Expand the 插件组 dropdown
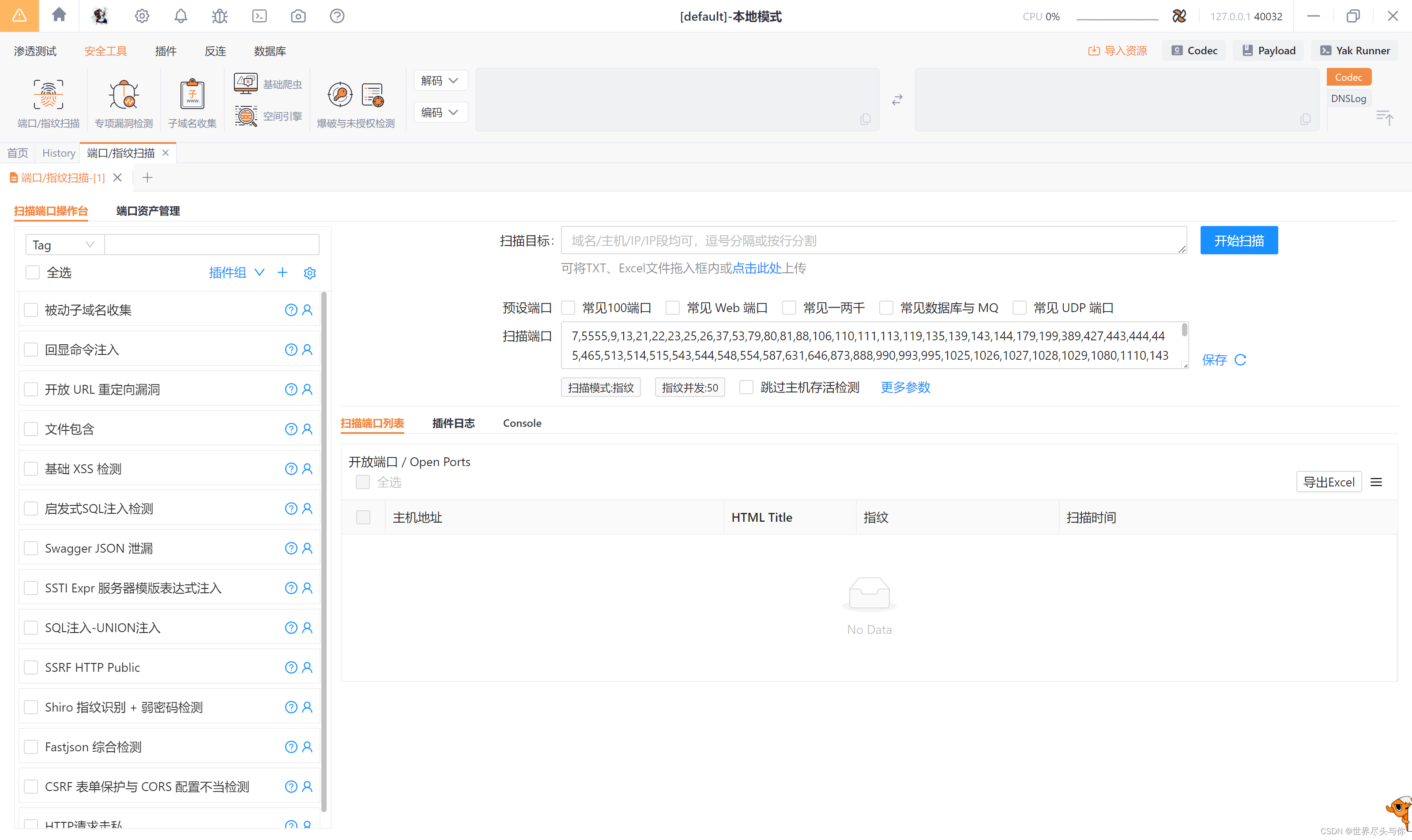Viewport: 1412px width, 840px height. [x=237, y=272]
